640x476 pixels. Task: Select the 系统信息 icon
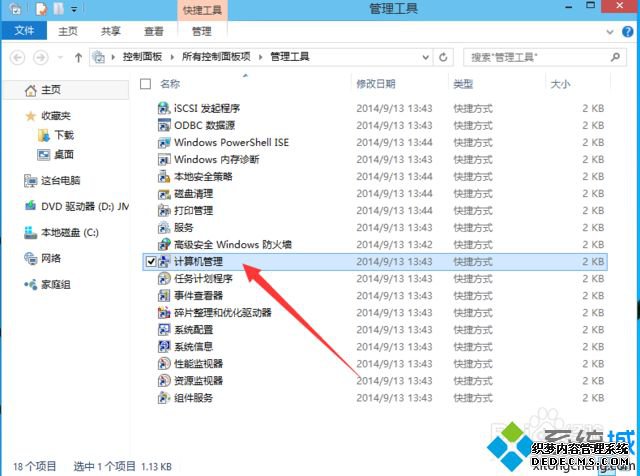pos(164,347)
